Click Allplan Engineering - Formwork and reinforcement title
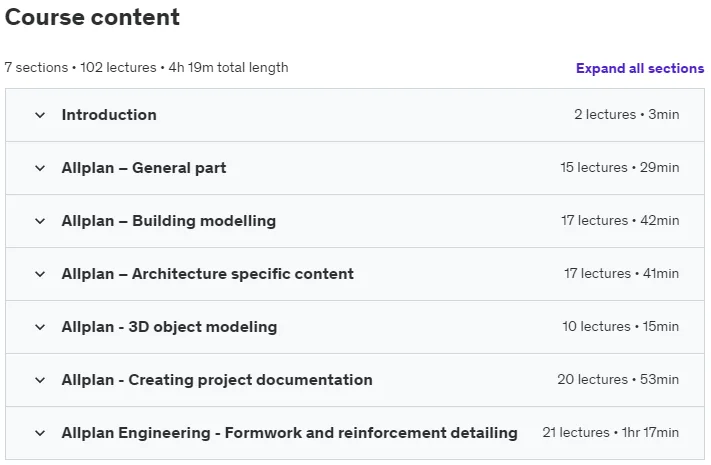 pyautogui.click(x=290, y=433)
